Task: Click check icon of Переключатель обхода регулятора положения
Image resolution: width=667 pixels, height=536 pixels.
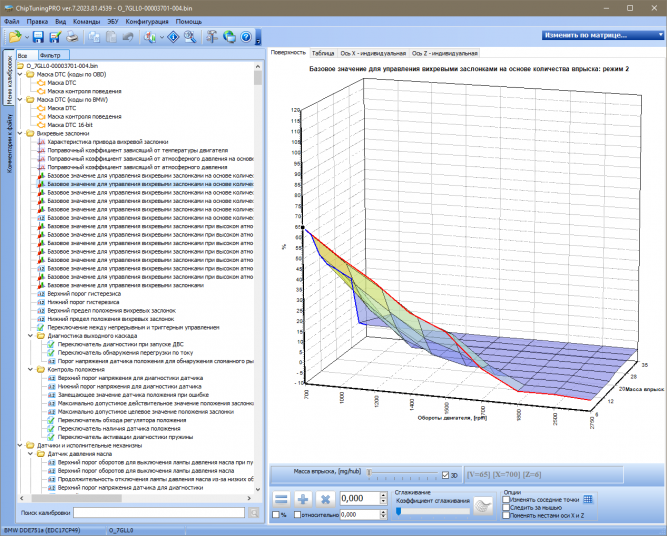Action: 51,420
